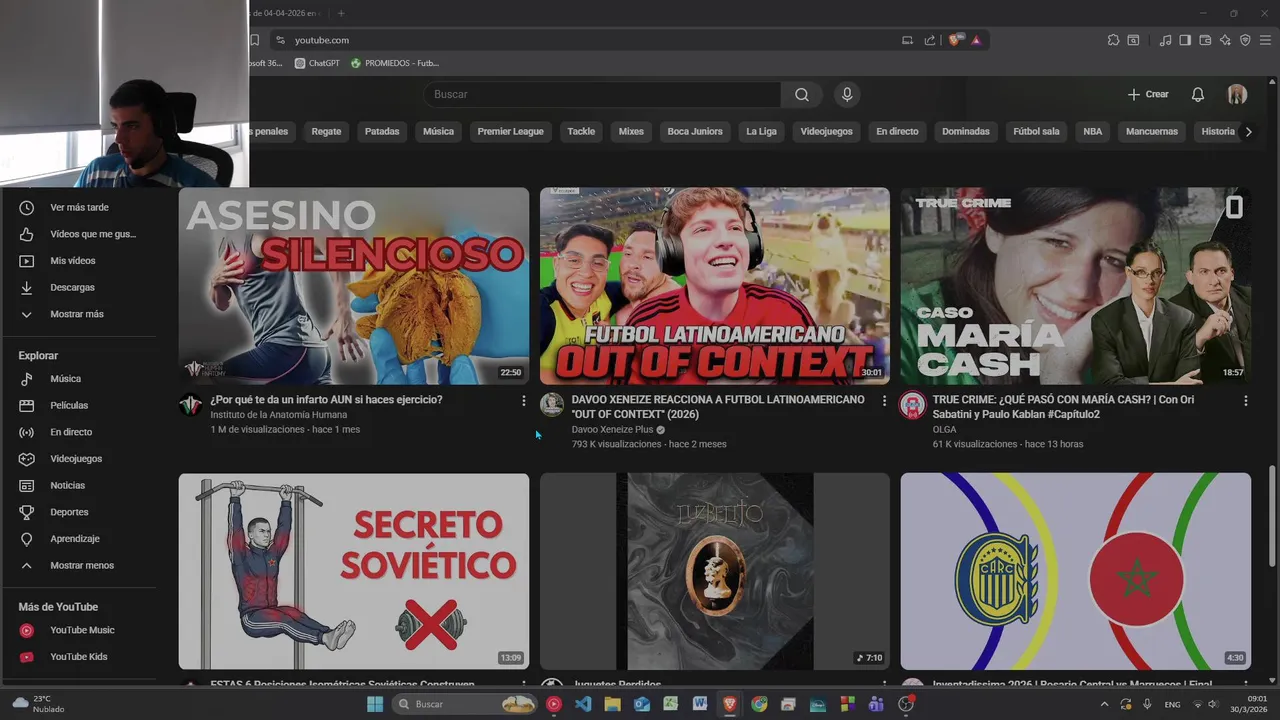
Task: Open the notifications bell
Action: [1197, 94]
